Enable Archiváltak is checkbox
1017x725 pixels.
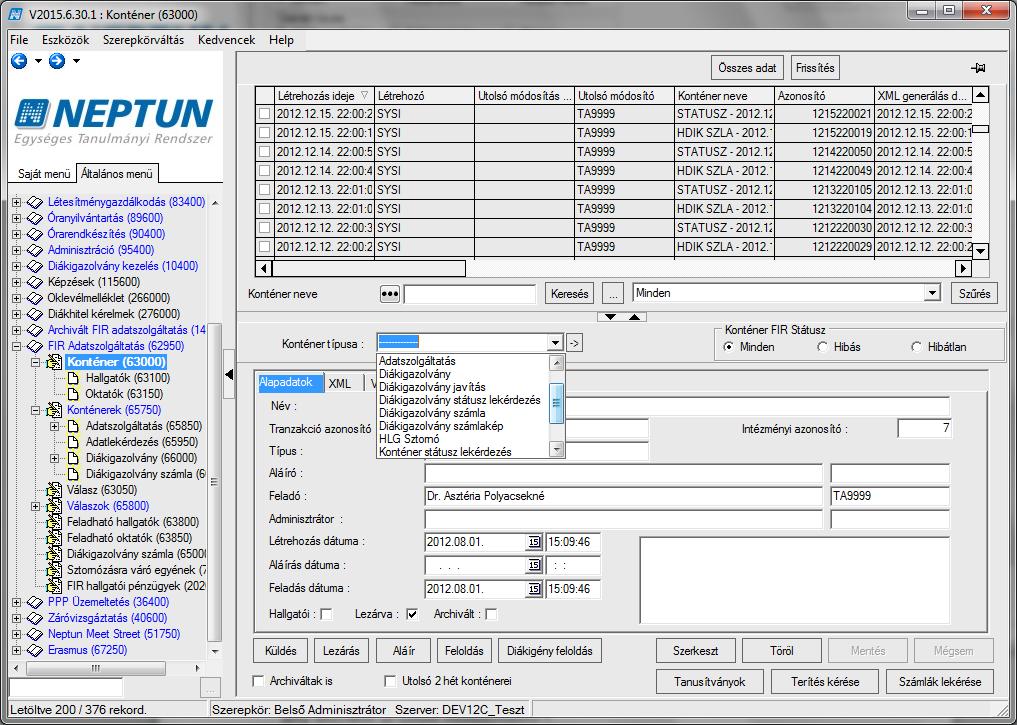258,681
